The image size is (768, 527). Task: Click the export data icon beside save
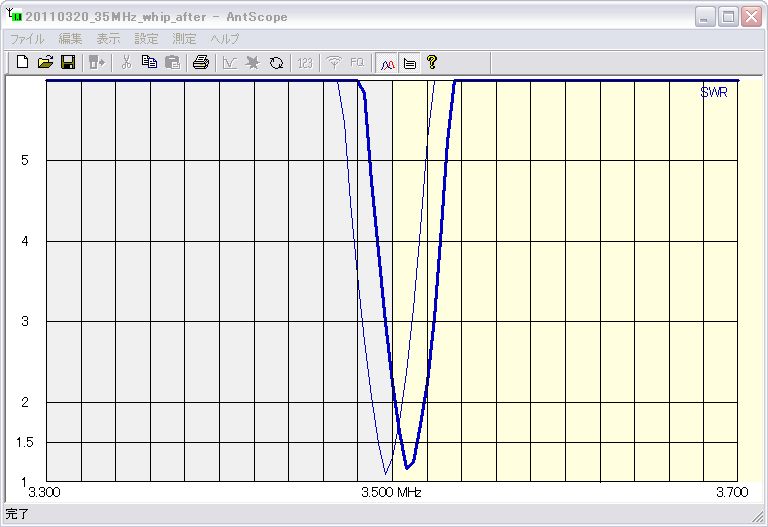[x=97, y=62]
